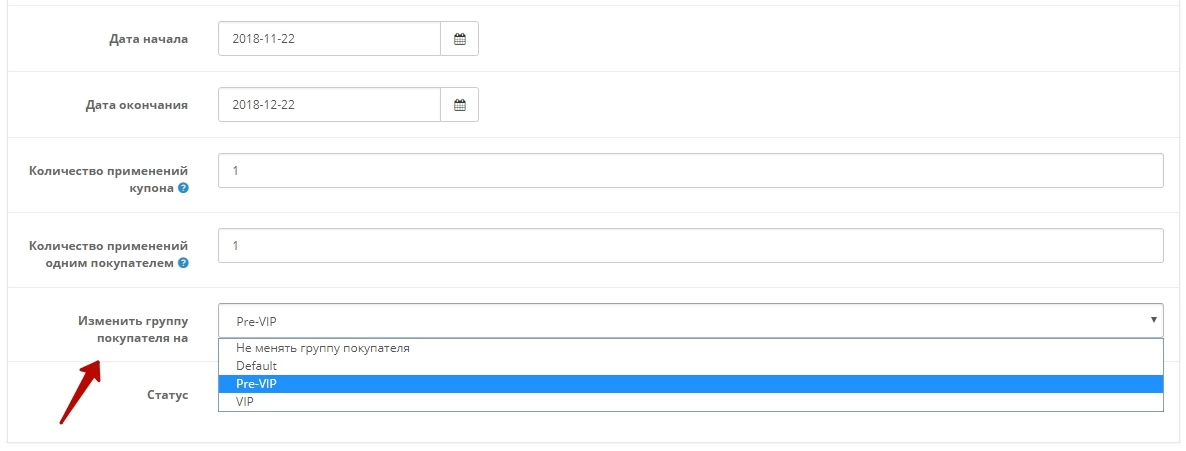The width and height of the screenshot is (1186, 451).
Task: Click the customer group dropdown arrow
Action: point(1153,320)
